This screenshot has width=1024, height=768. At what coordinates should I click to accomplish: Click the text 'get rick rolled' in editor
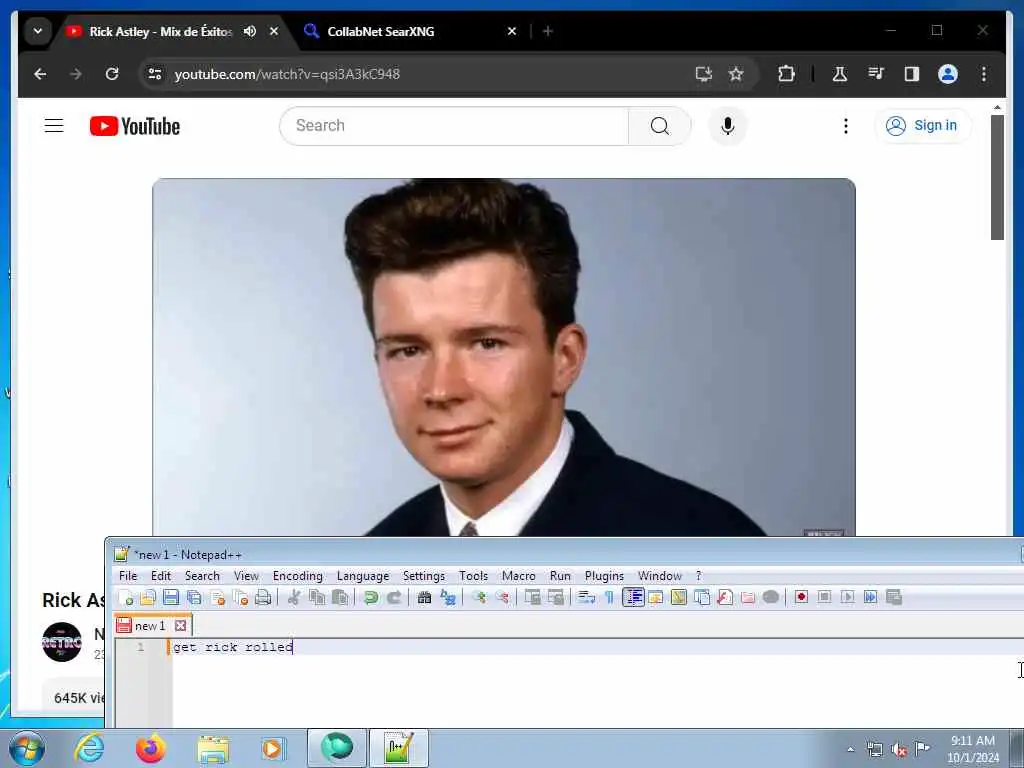(x=232, y=647)
